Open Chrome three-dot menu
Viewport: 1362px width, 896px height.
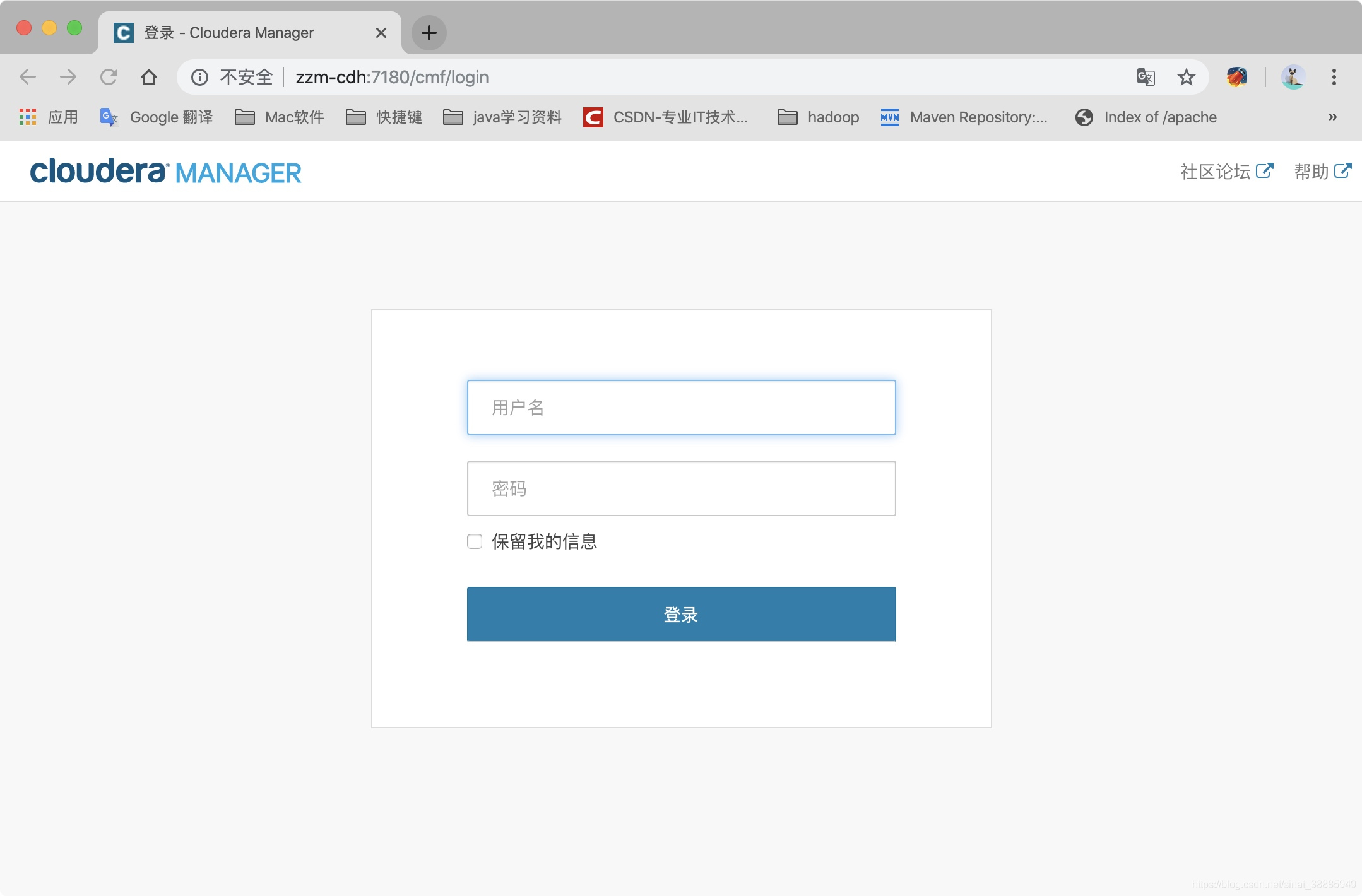pos(1334,77)
